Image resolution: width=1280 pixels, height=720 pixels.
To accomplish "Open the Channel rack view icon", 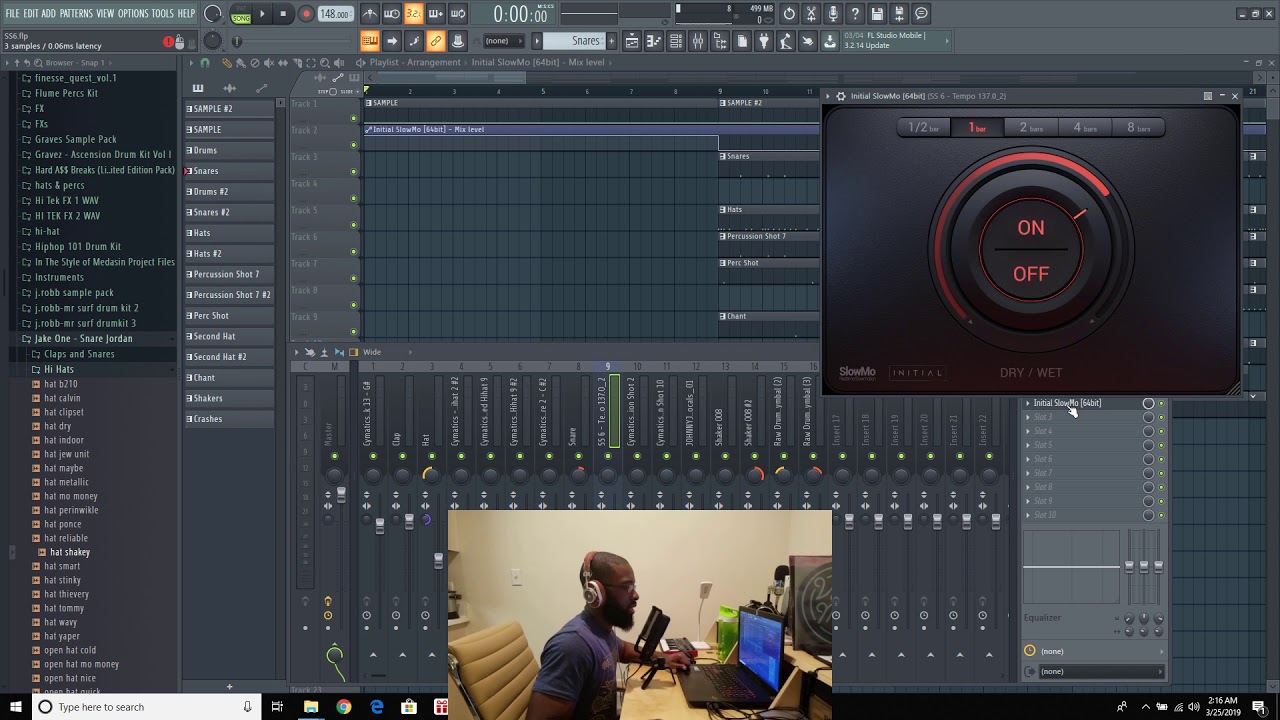I will [x=676, y=41].
